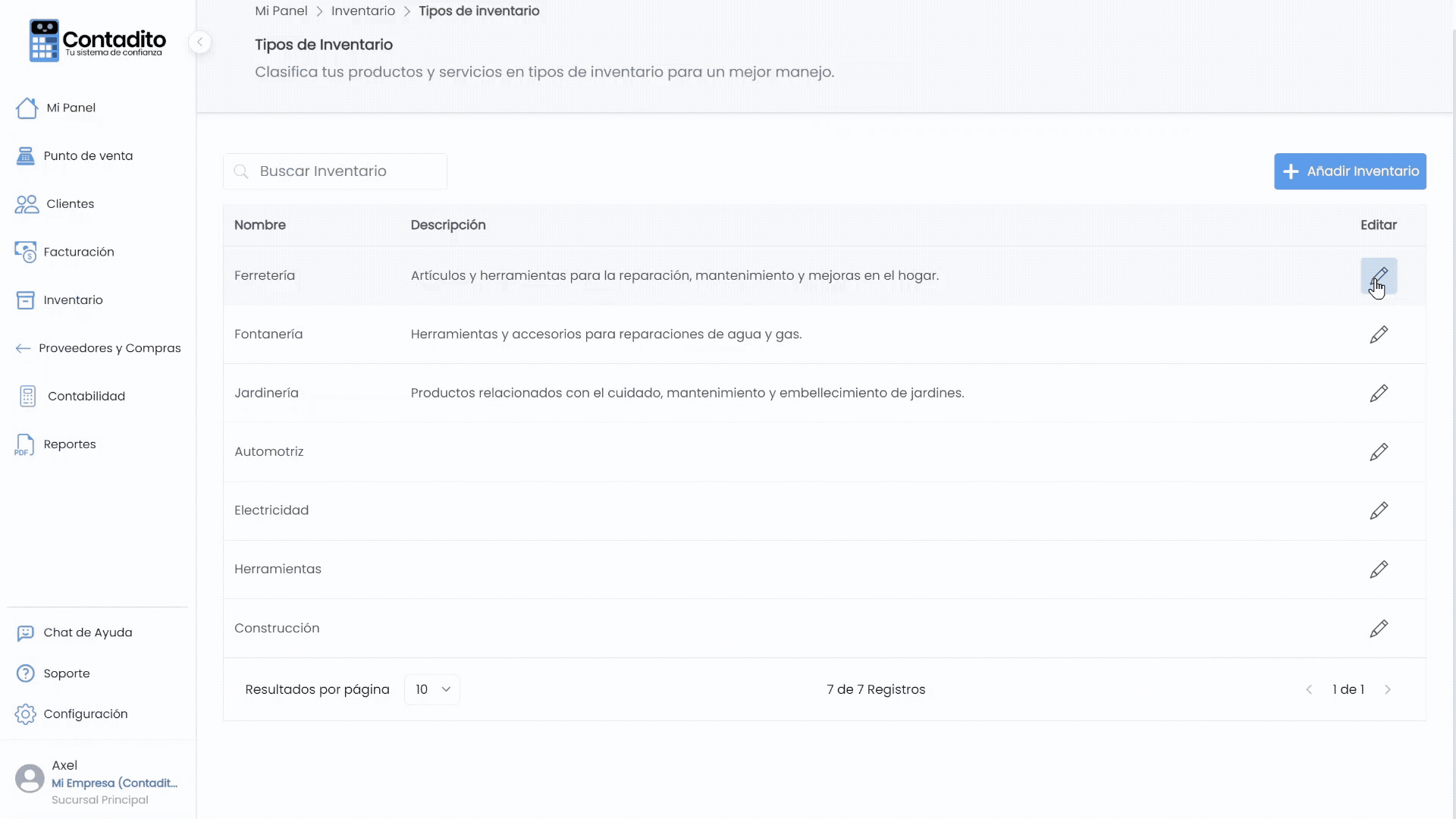
Task: Click the Fontanería description text
Action: tap(606, 334)
